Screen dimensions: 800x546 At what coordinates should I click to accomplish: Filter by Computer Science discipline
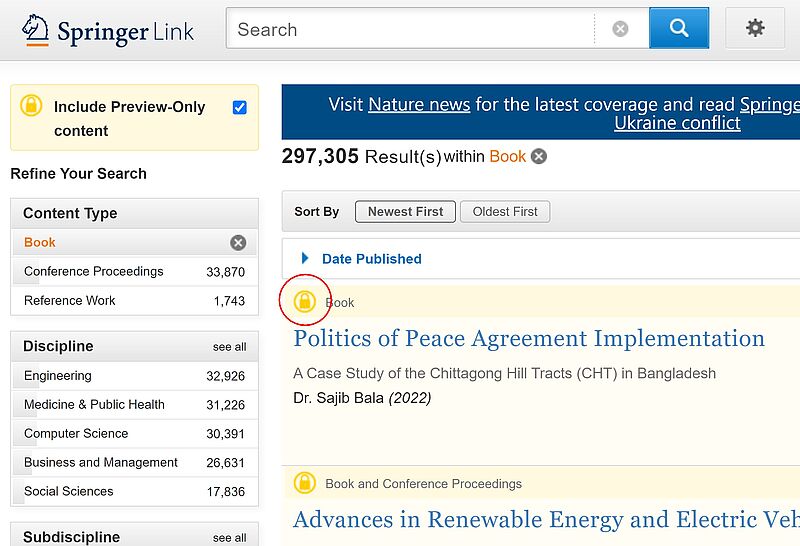click(x=134, y=434)
